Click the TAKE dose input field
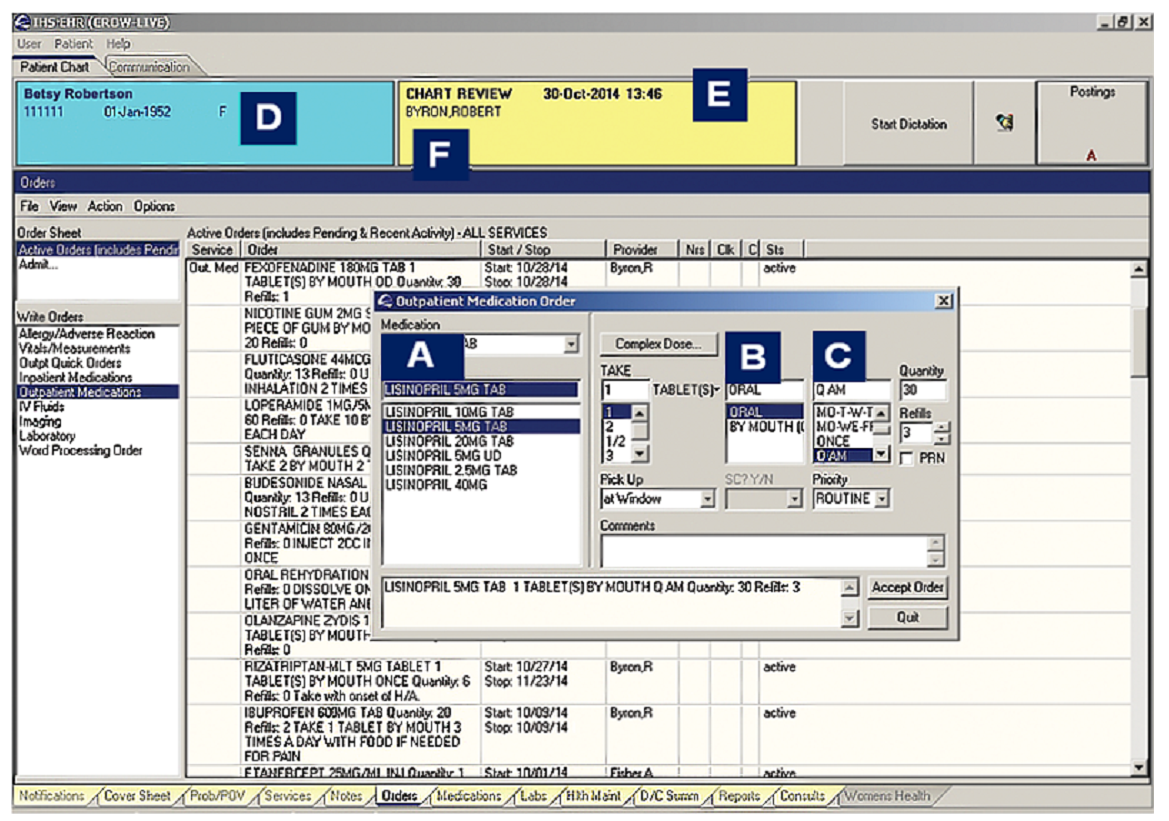The height and width of the screenshot is (821, 1169). tap(625, 390)
